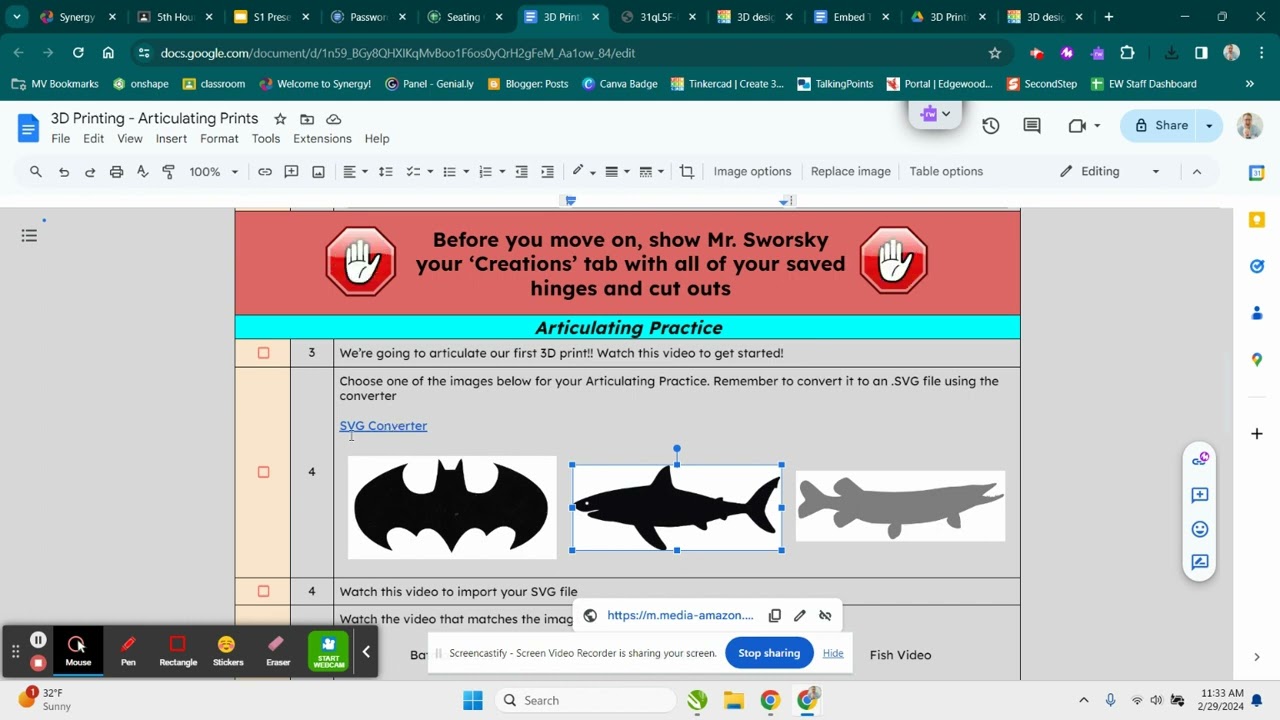Collapse the toolbar with the up chevron
This screenshot has height=720, width=1280.
point(1197,172)
